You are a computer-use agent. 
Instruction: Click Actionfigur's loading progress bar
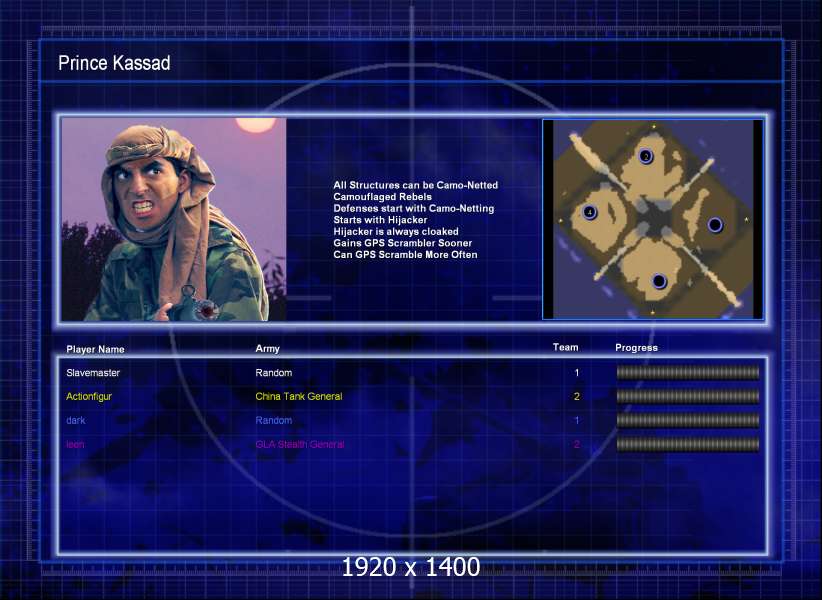pyautogui.click(x=688, y=396)
